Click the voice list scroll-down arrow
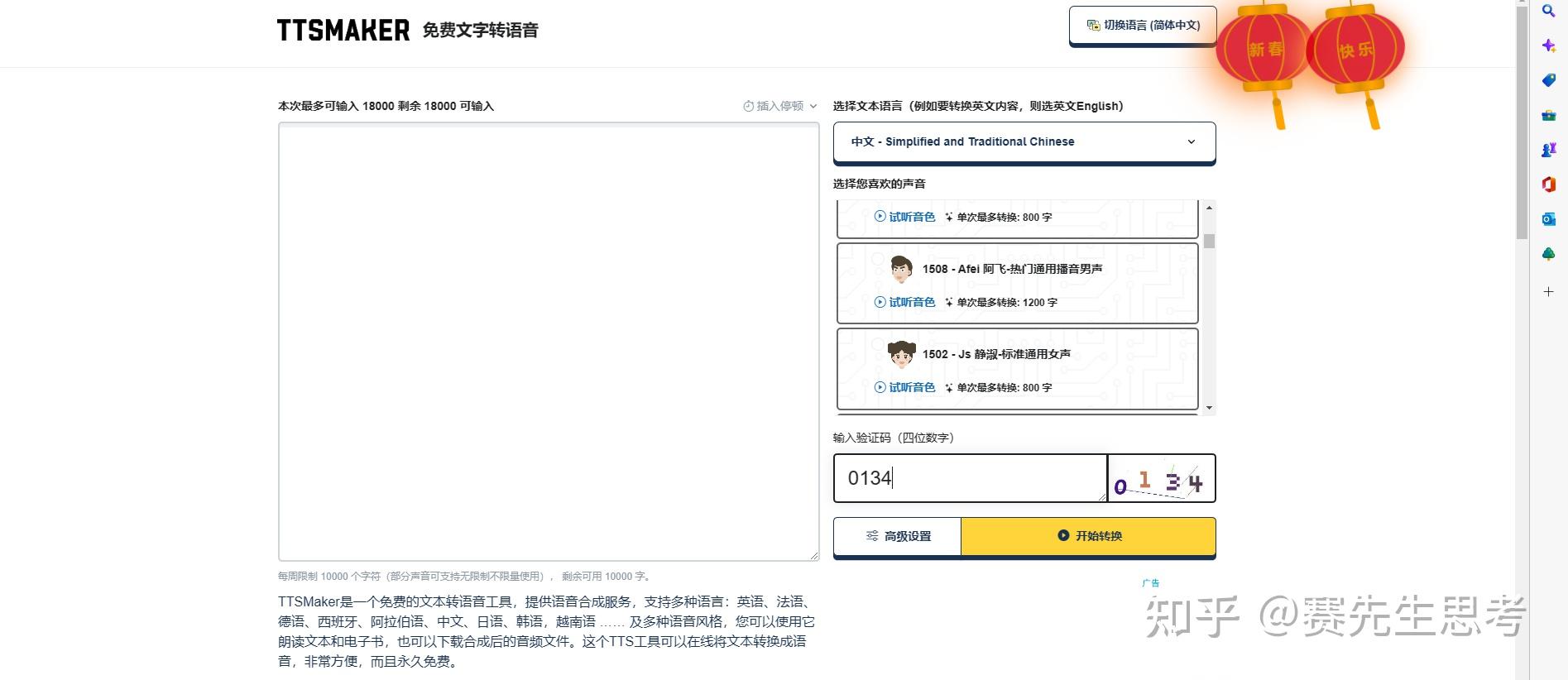The width and height of the screenshot is (1568, 680). pos(1209,408)
